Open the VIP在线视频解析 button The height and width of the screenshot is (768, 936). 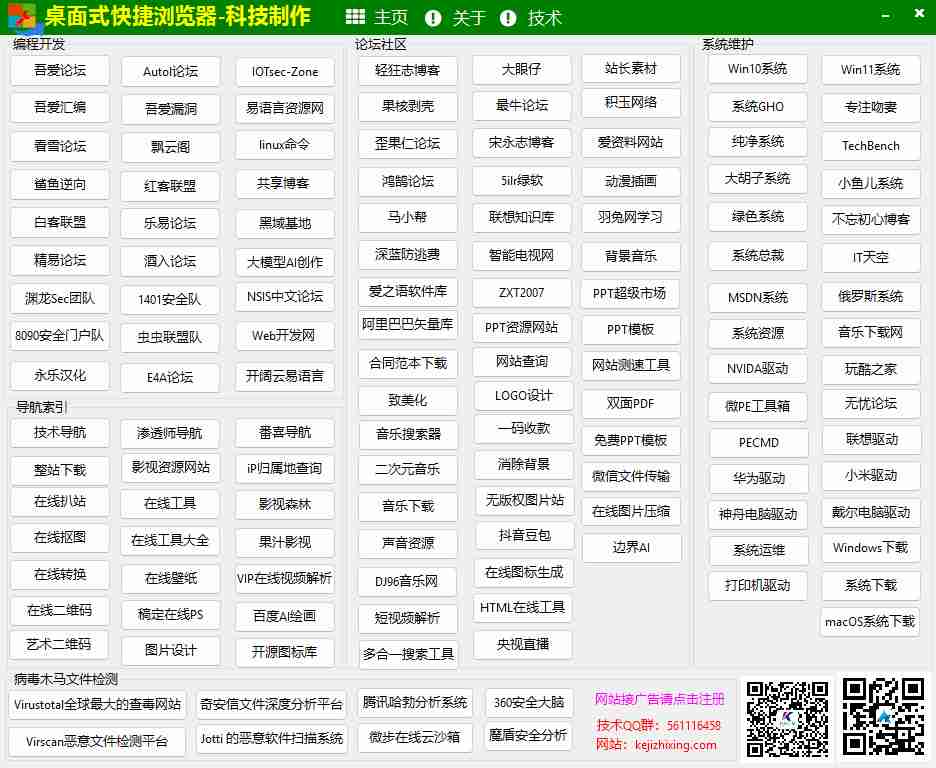pos(285,578)
